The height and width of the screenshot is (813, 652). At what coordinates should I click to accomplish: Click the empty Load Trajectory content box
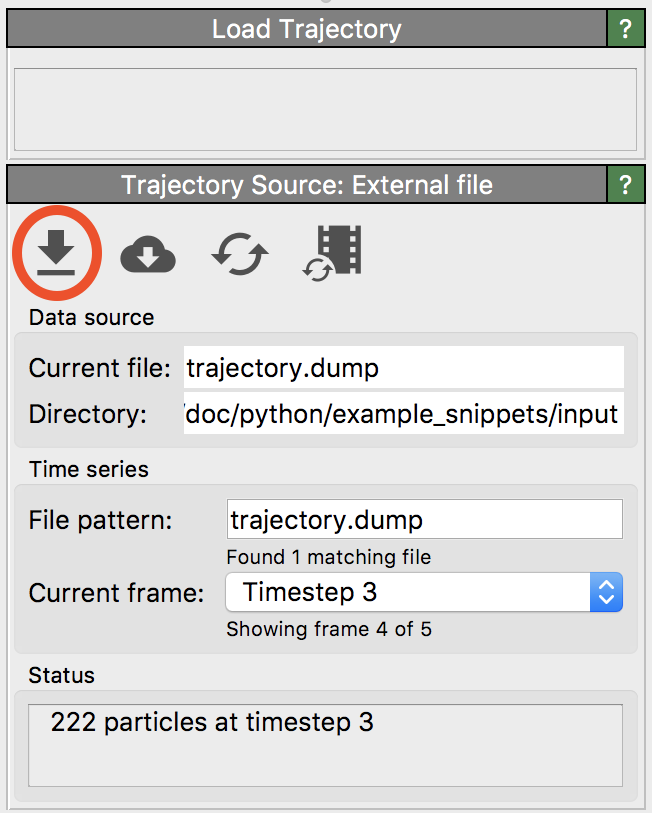click(325, 109)
